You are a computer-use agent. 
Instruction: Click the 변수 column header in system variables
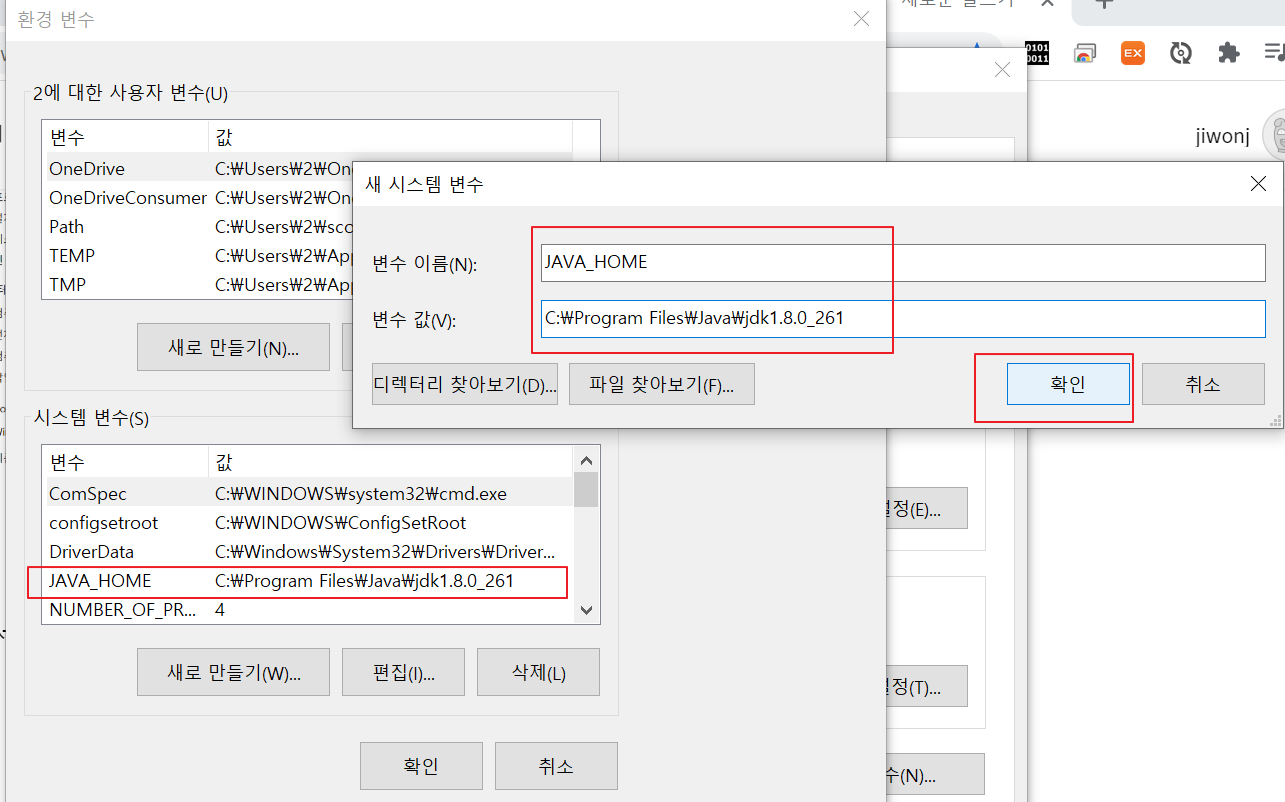(x=125, y=462)
